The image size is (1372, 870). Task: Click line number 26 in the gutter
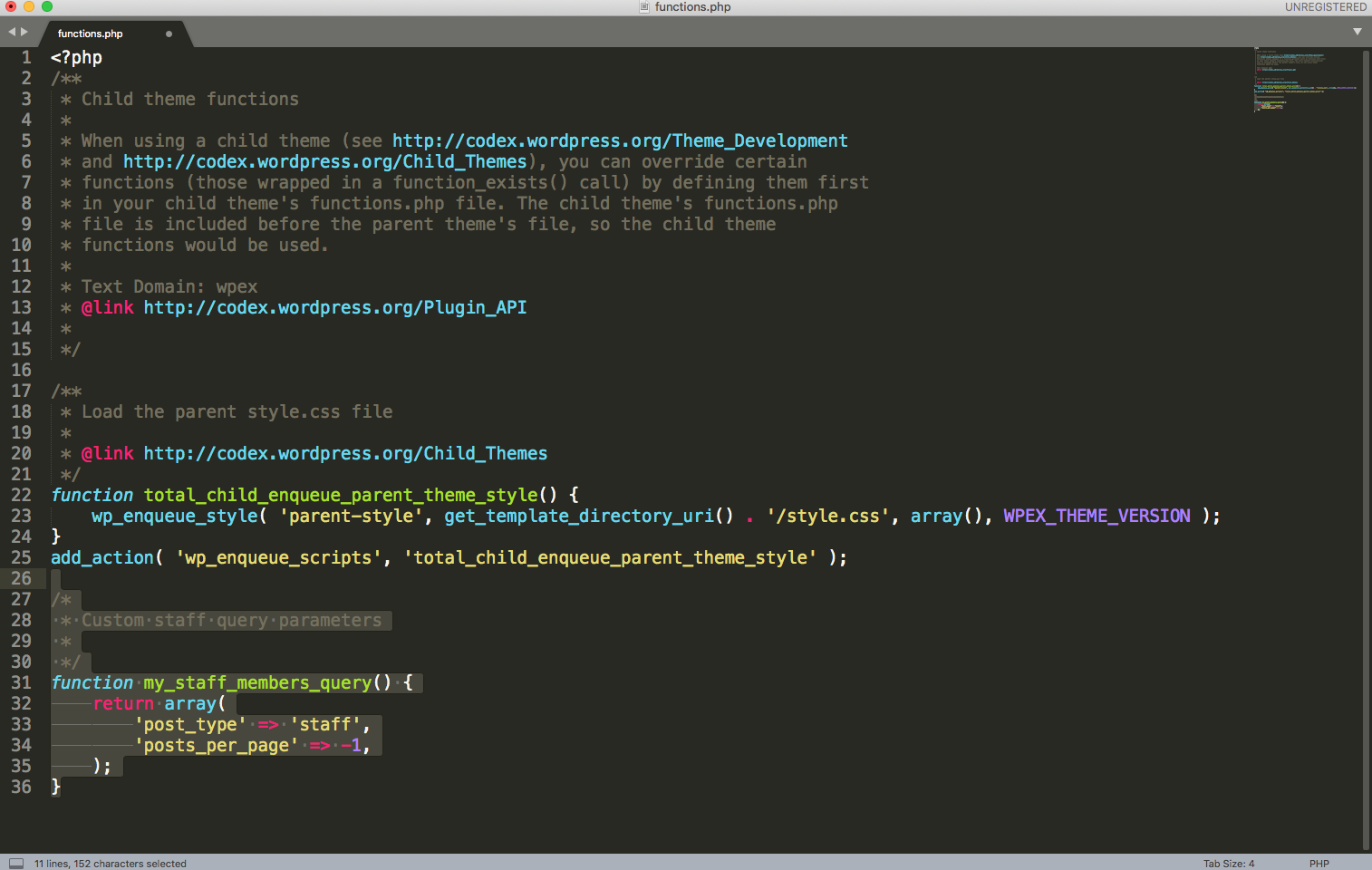tap(21, 578)
